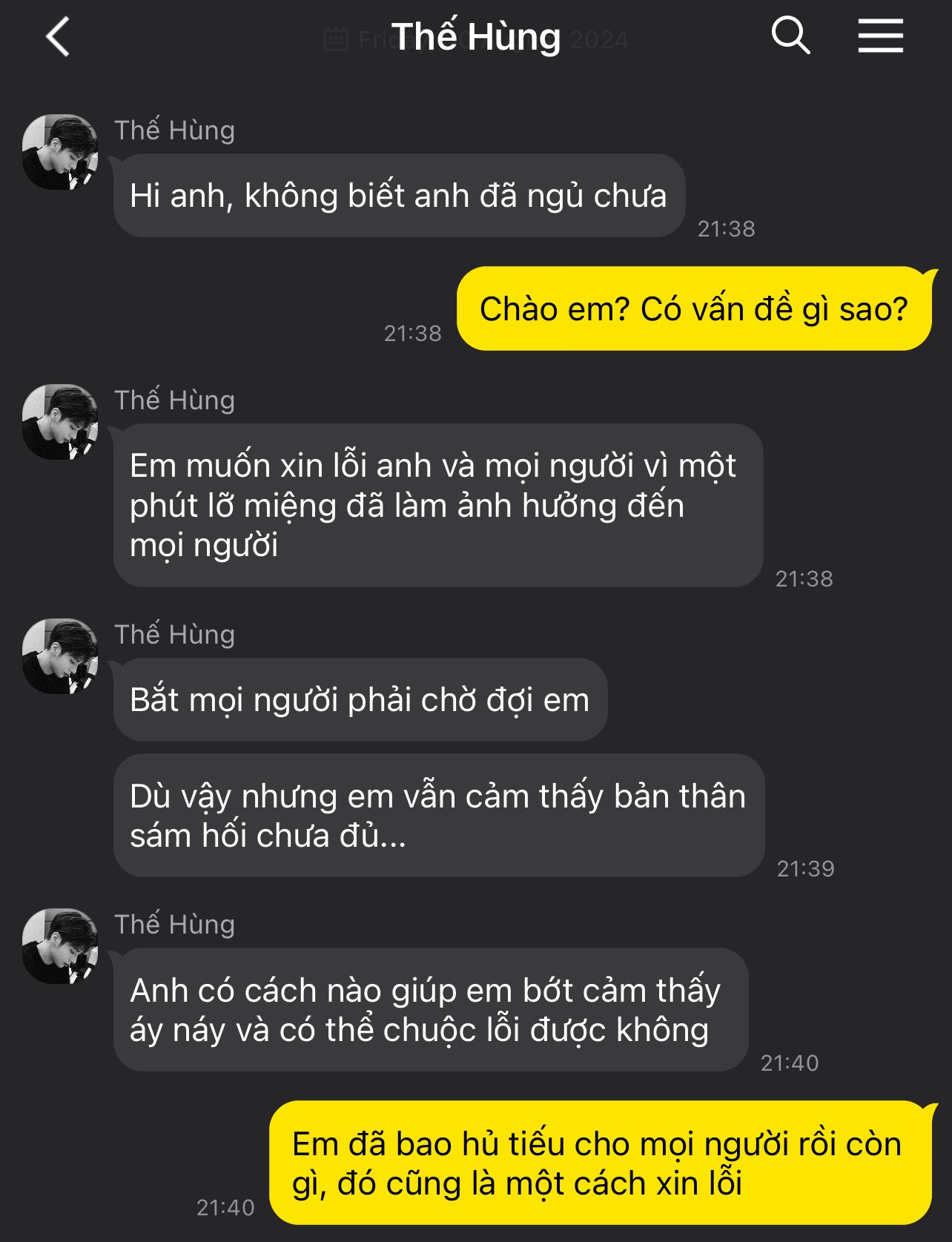The height and width of the screenshot is (1242, 952).
Task: Tap avatar next to 'Bắt mọi người' message
Action: pos(60,656)
